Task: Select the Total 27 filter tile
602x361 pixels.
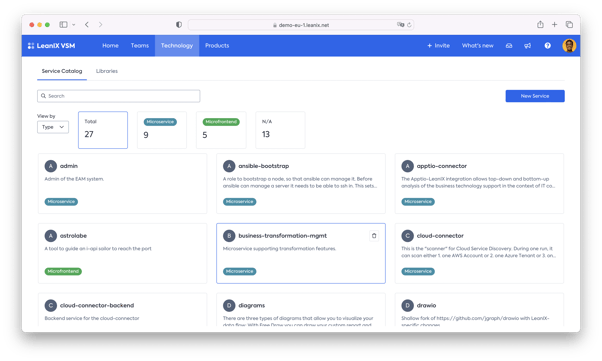Action: pyautogui.click(x=103, y=130)
